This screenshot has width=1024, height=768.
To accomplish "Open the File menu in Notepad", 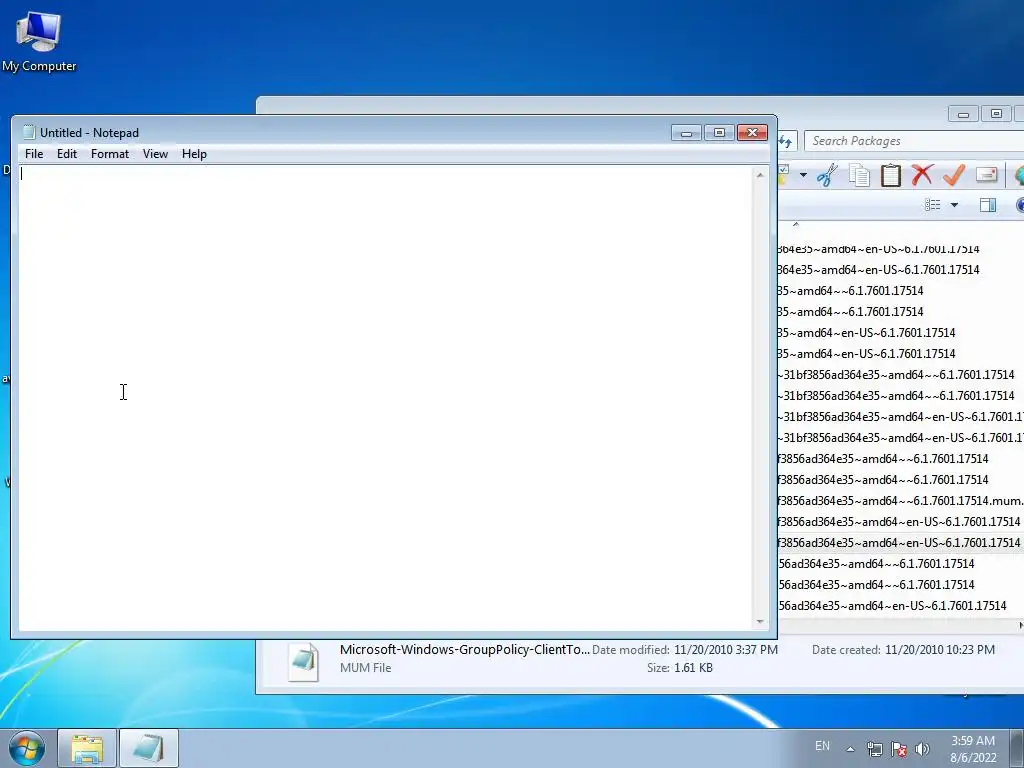I will tap(34, 154).
